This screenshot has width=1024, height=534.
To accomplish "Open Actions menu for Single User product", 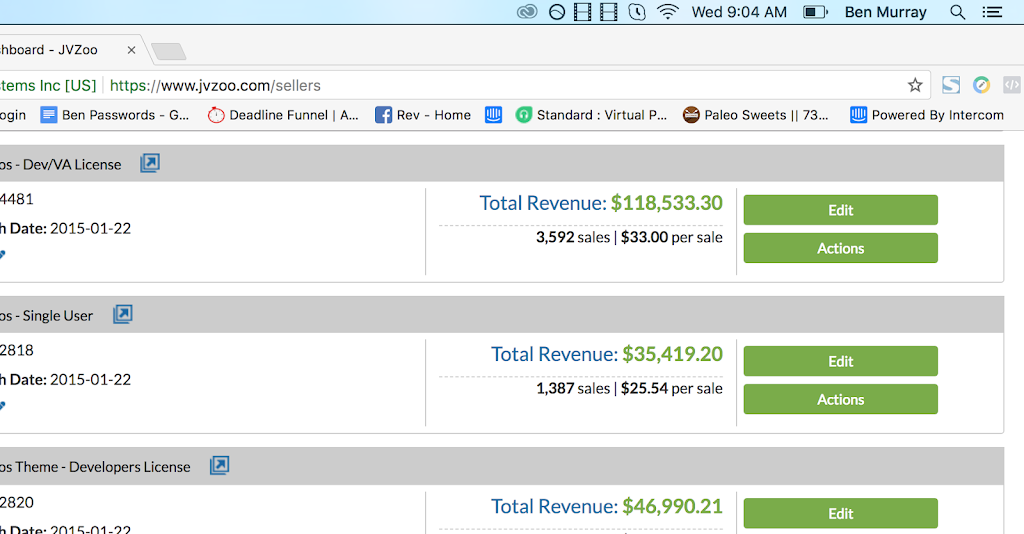I will click(840, 400).
